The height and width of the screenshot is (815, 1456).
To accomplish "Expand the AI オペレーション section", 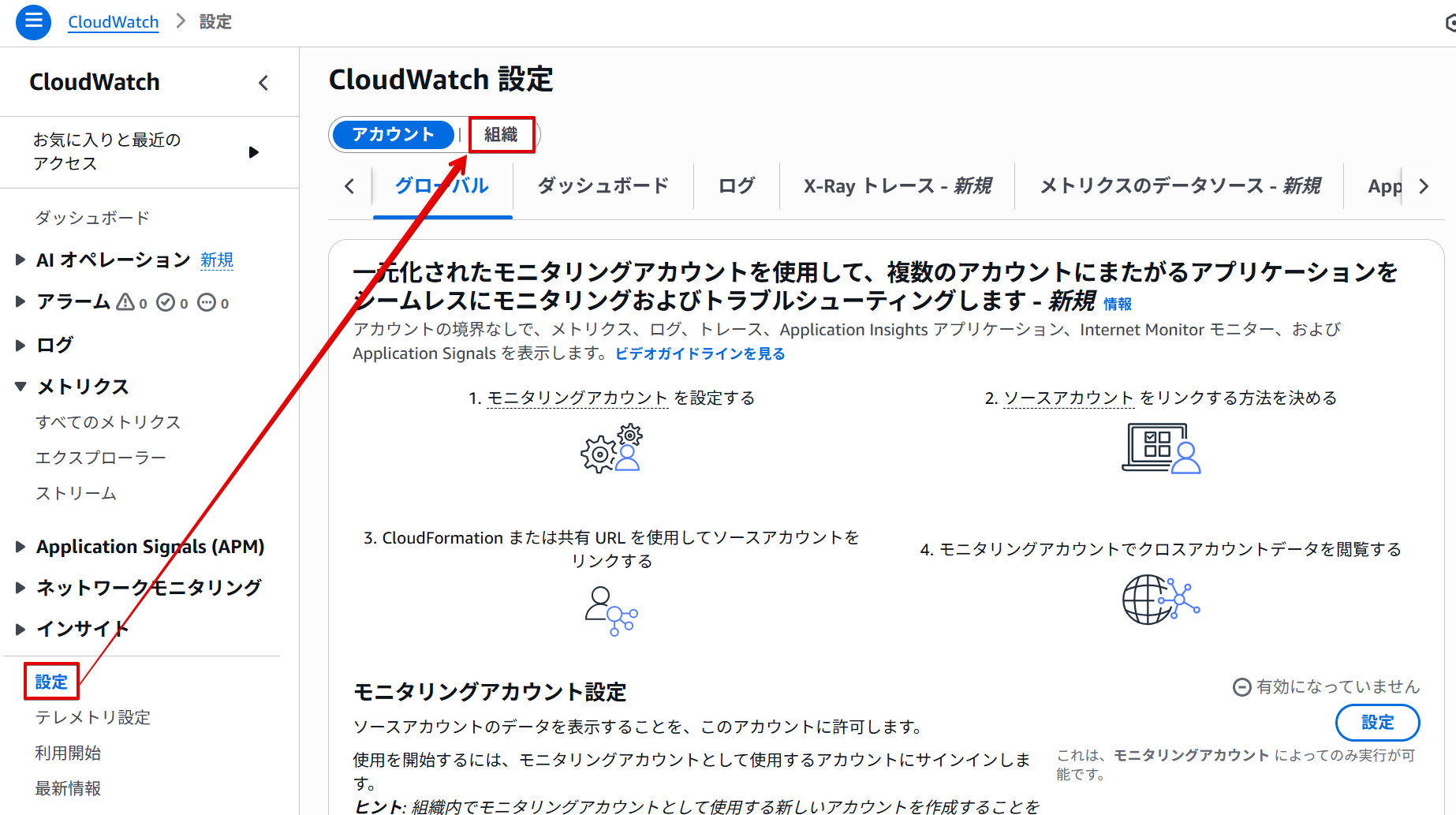I will 21,260.
